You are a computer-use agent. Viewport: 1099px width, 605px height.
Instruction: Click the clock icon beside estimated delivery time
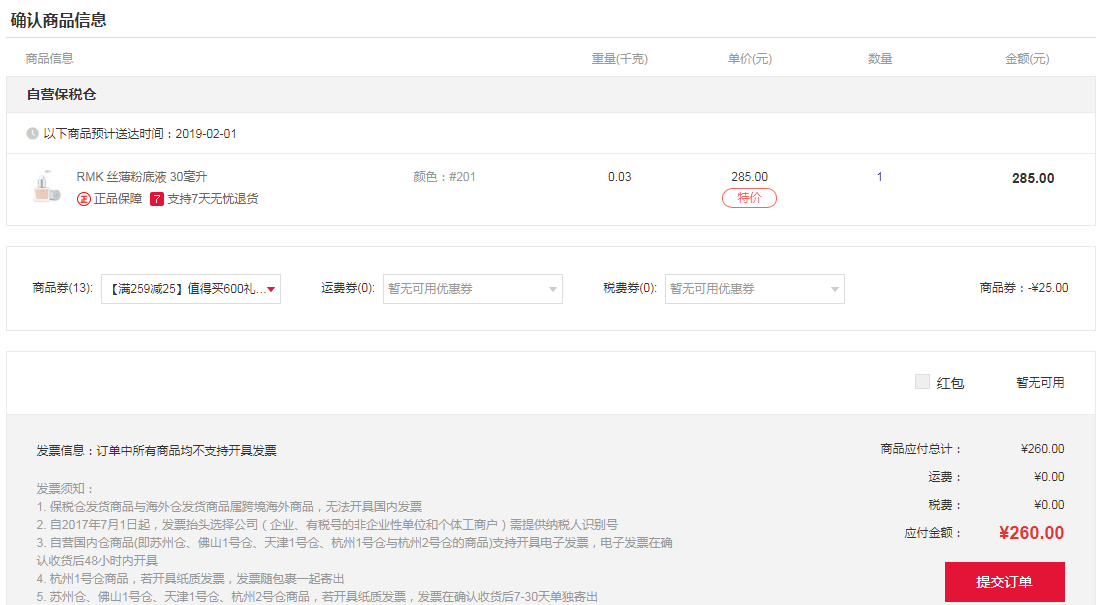coord(33,133)
